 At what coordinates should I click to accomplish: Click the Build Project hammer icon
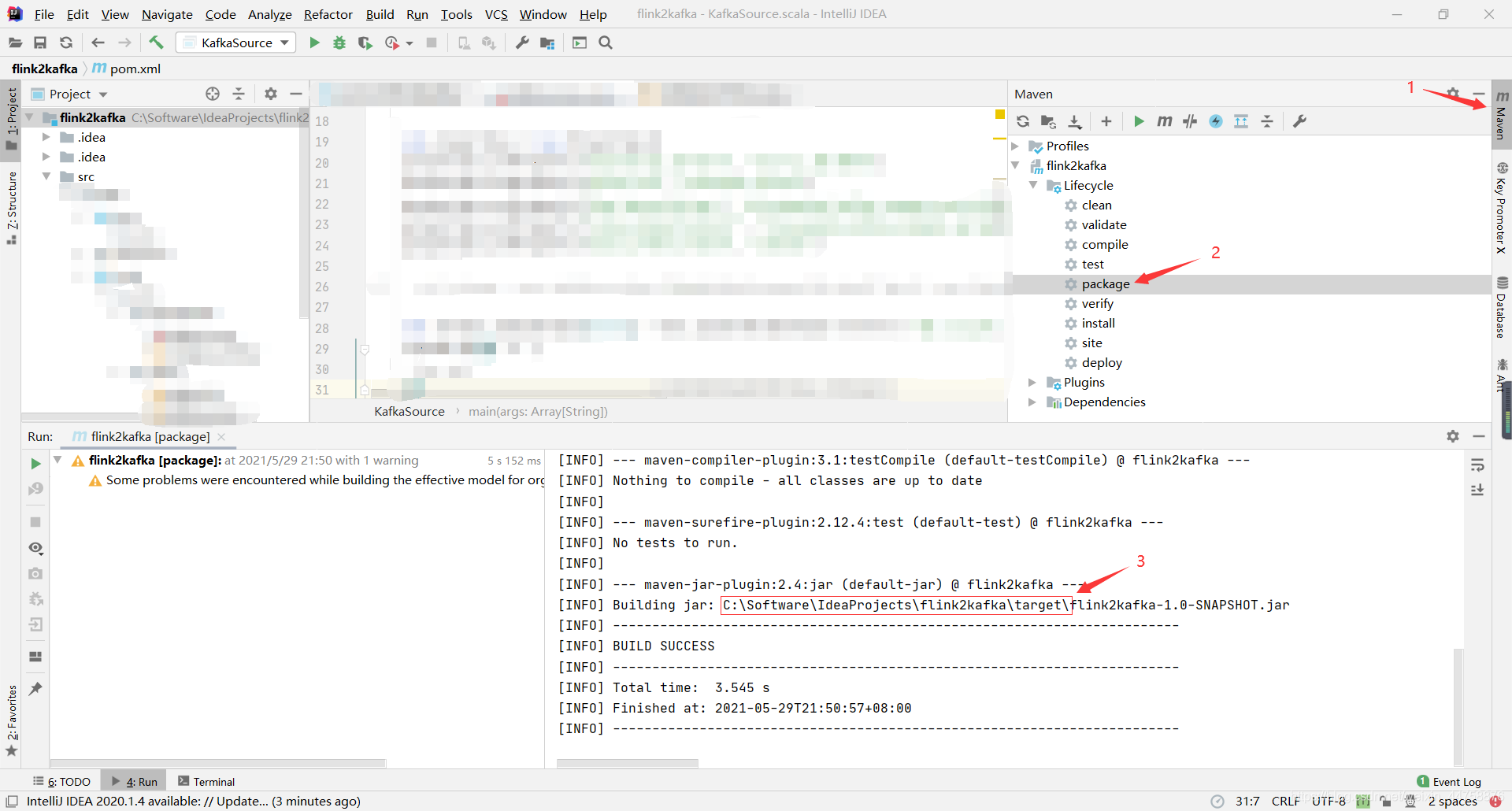(x=156, y=43)
